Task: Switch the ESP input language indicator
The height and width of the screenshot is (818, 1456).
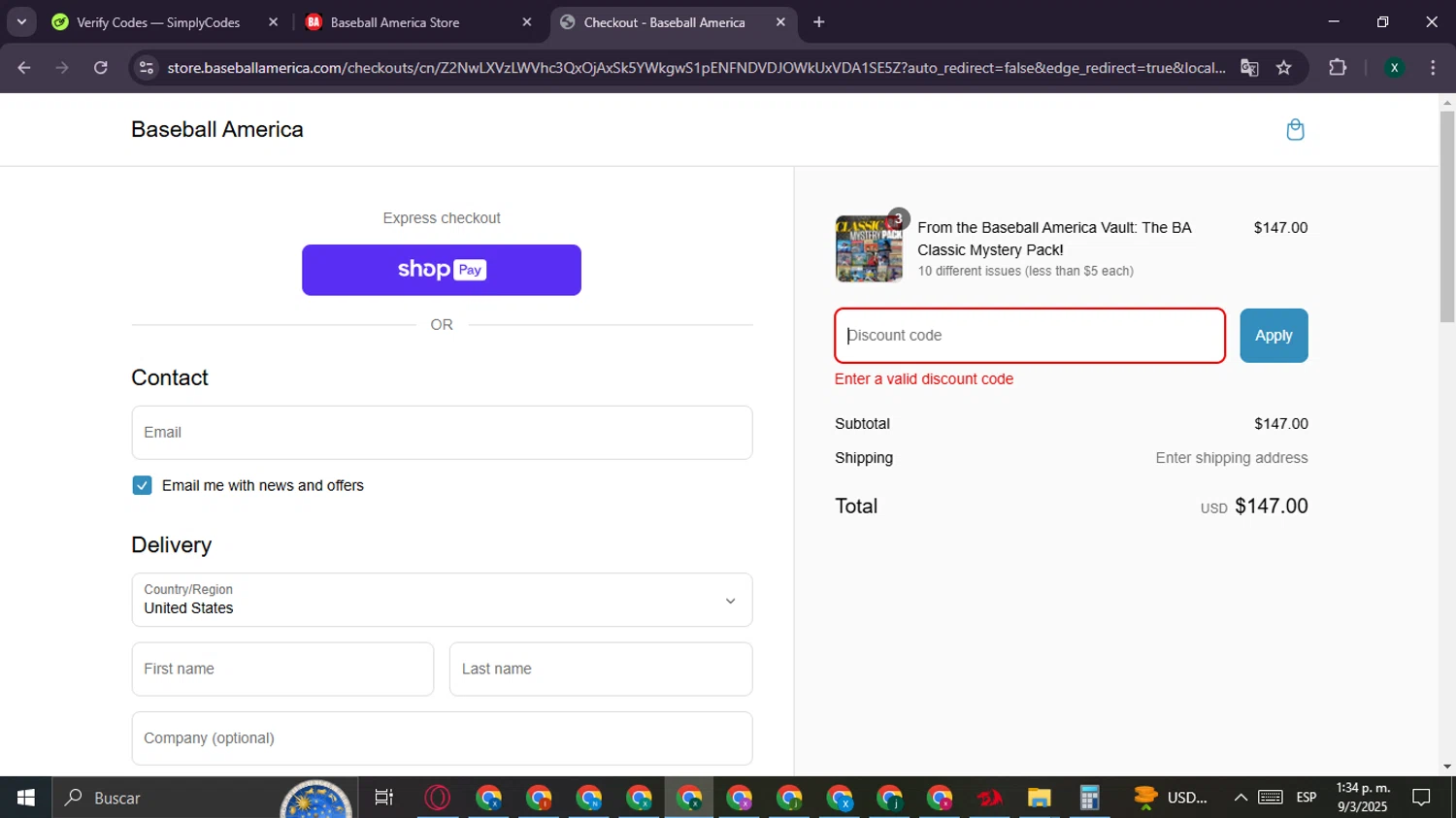Action: pyautogui.click(x=1307, y=798)
